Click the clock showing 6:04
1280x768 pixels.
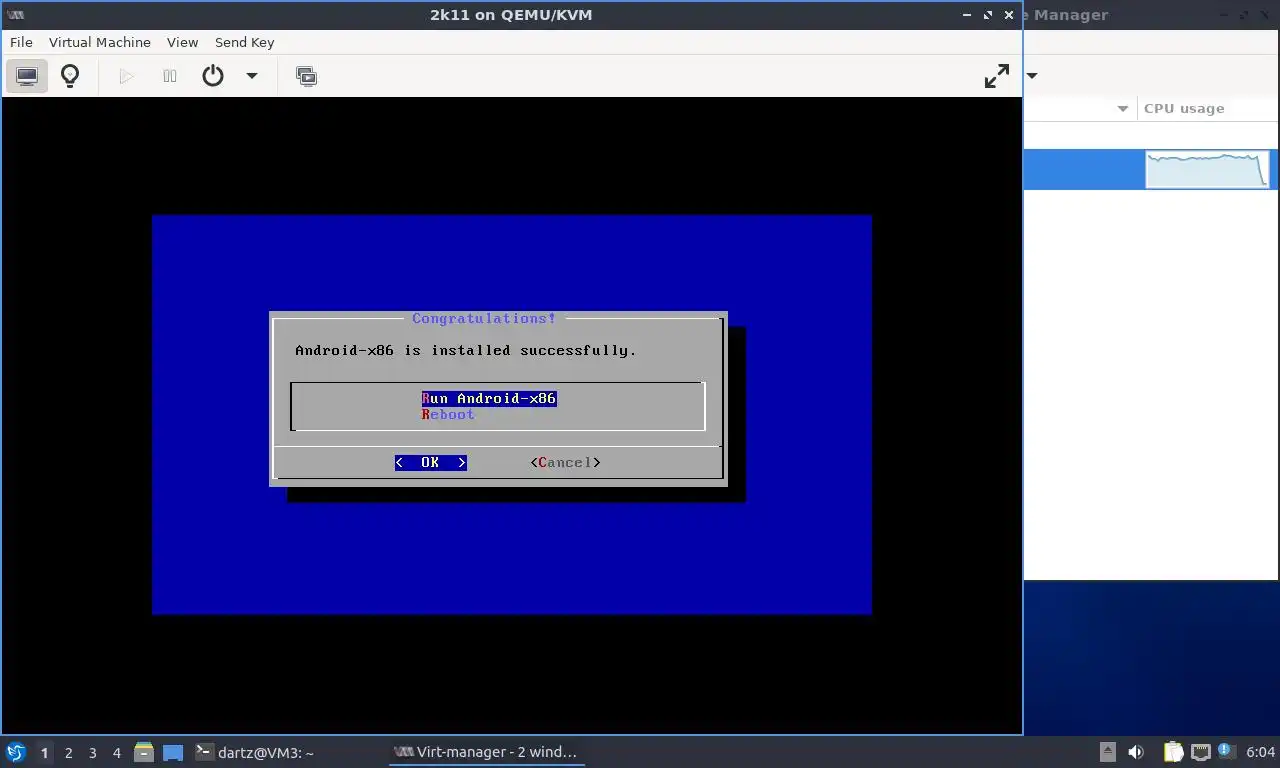click(1260, 752)
